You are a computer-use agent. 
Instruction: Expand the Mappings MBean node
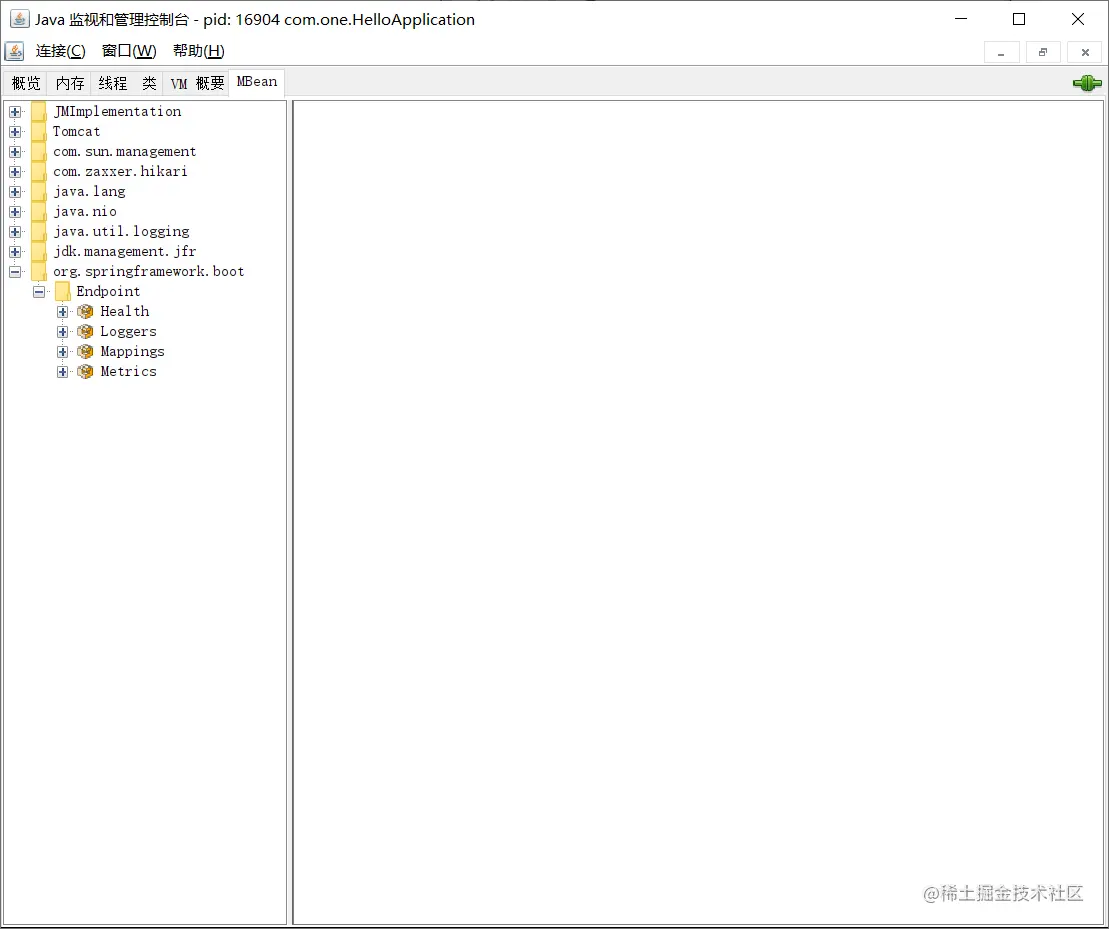(x=62, y=351)
